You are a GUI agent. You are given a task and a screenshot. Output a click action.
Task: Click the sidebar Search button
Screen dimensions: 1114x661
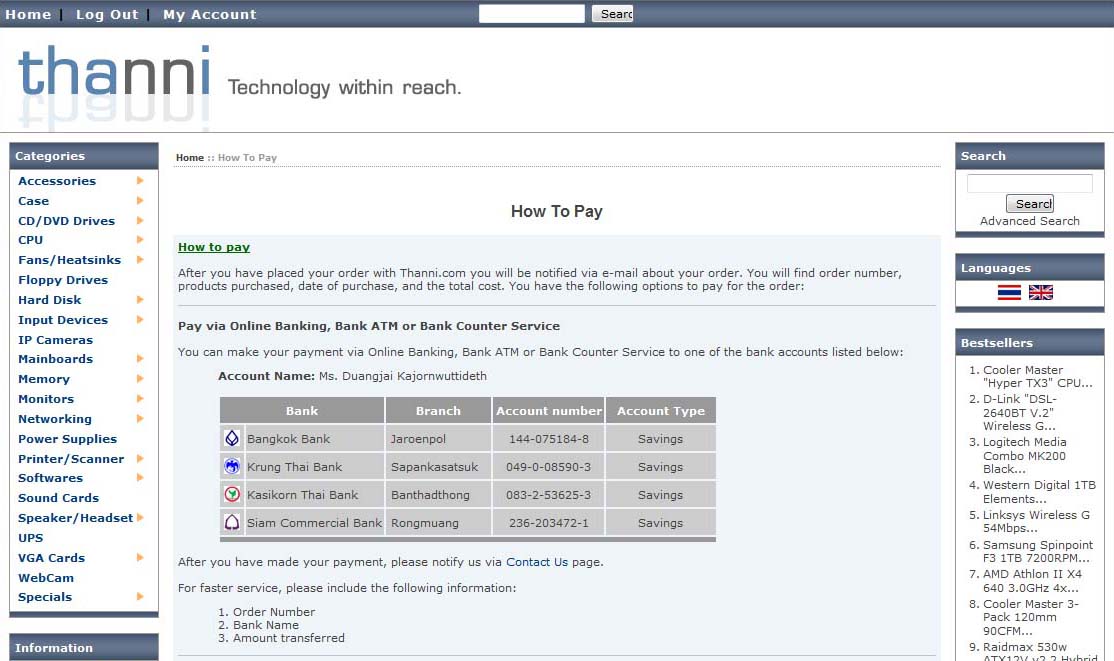(1029, 203)
